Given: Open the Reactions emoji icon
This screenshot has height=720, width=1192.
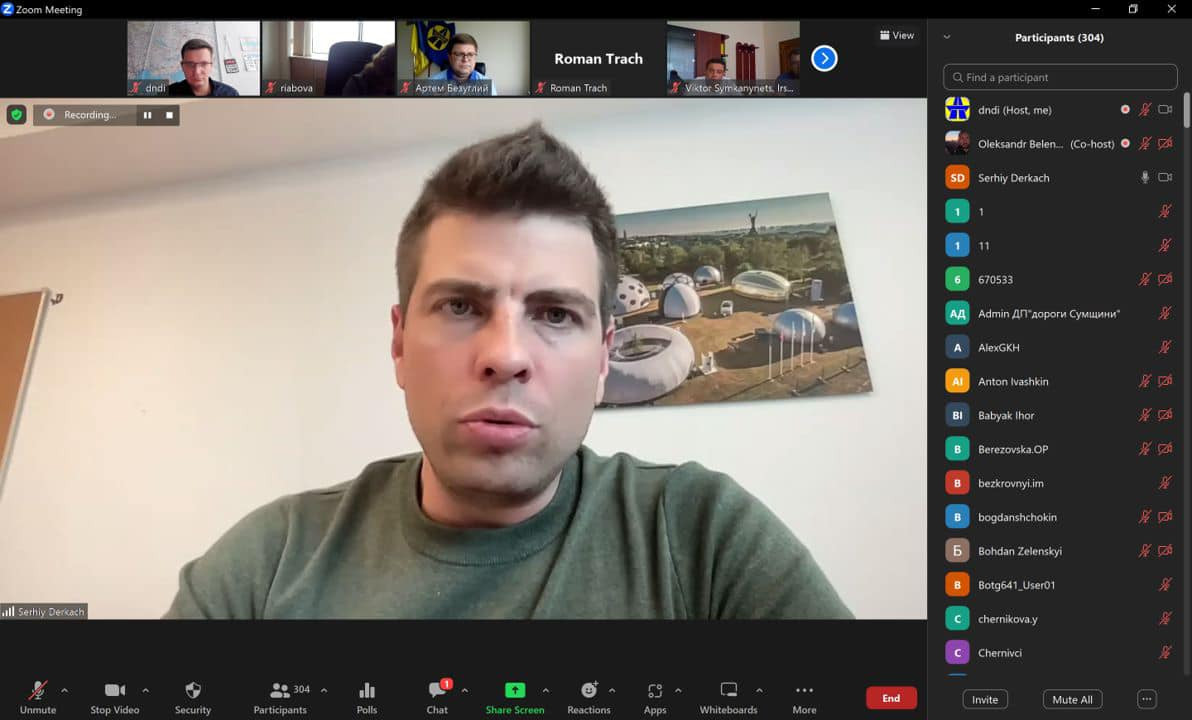Looking at the screenshot, I should (589, 691).
